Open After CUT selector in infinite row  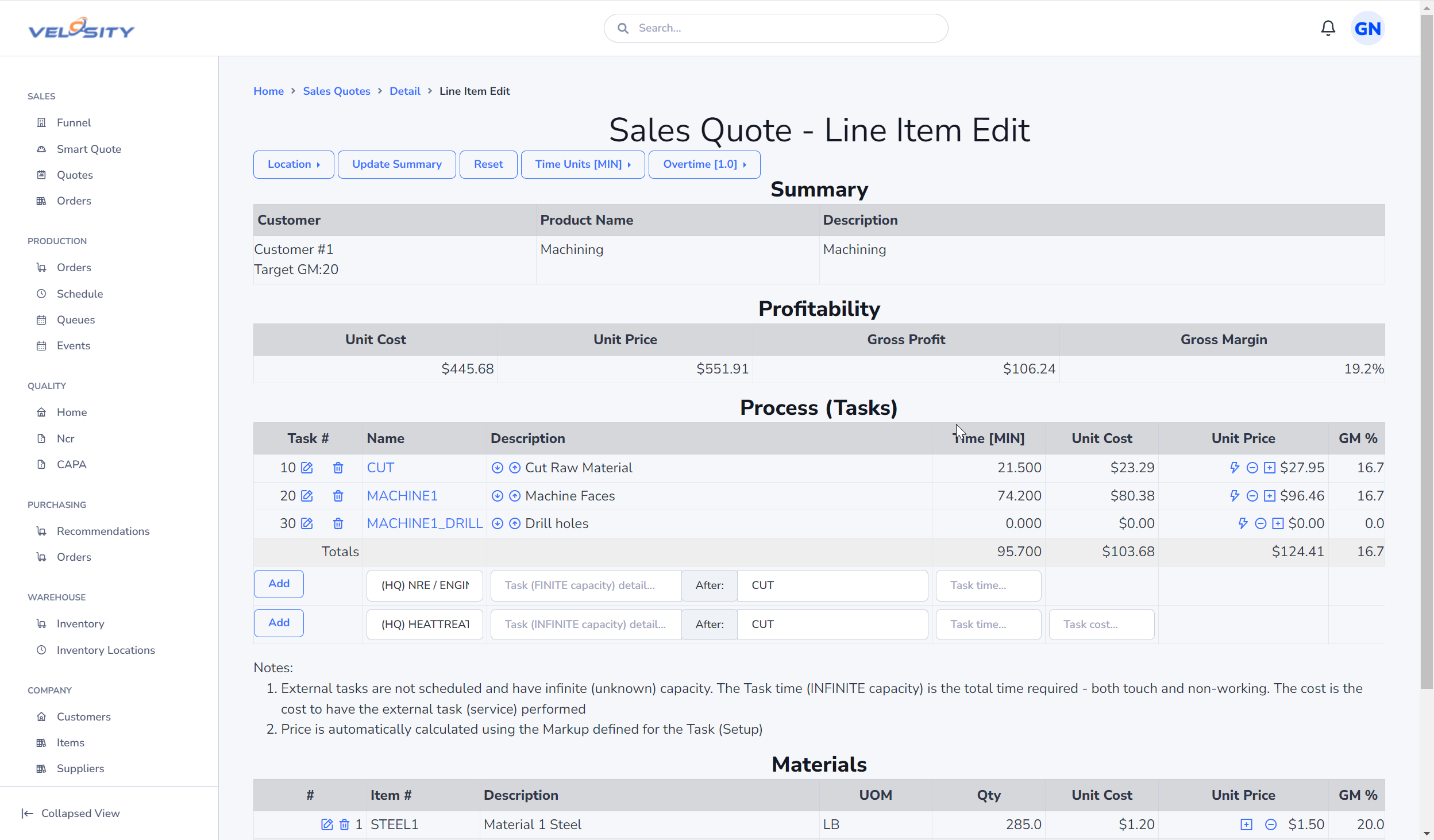[x=832, y=625]
